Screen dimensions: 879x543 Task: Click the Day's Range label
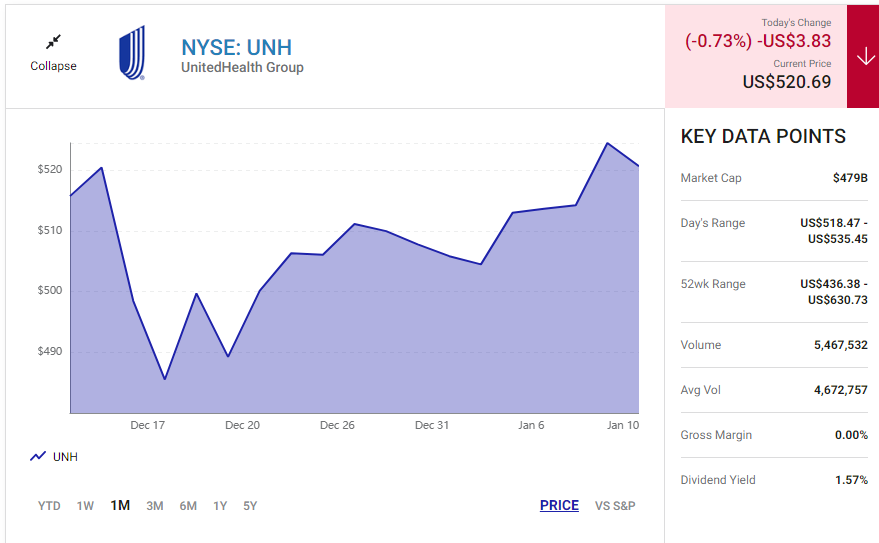click(x=713, y=223)
